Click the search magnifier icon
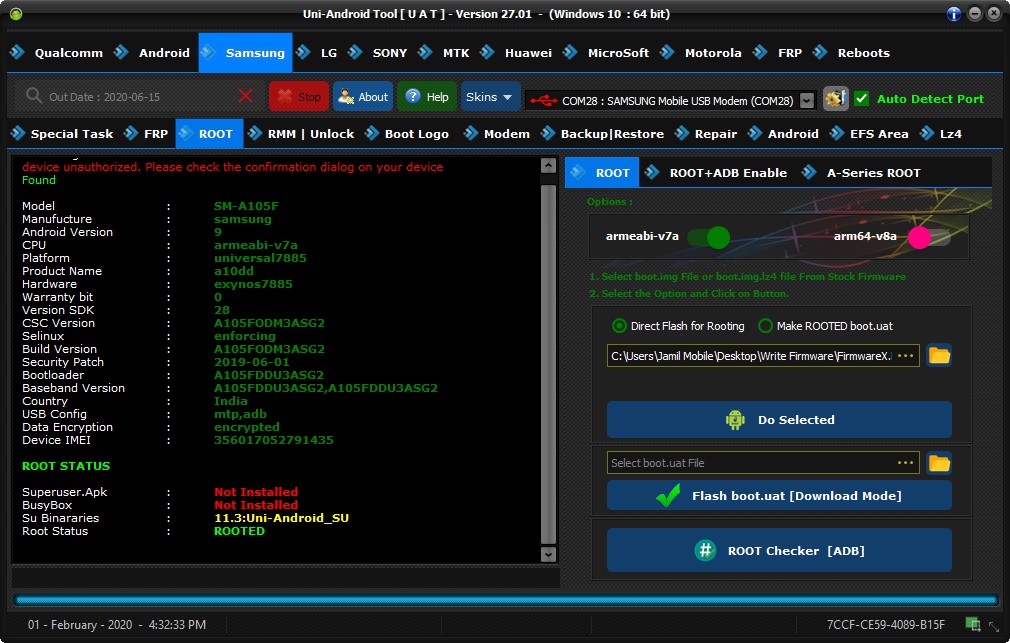The image size is (1010, 643). click(33, 96)
